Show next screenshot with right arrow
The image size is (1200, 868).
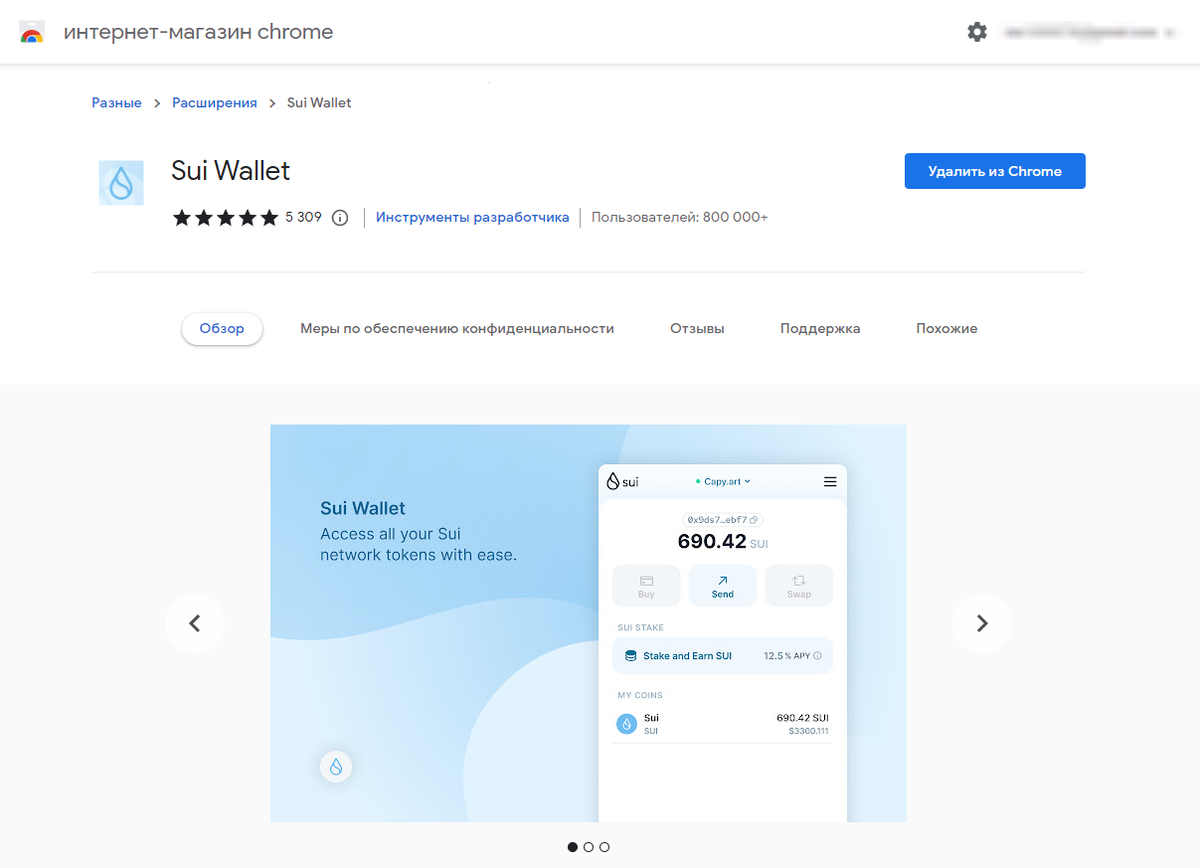pos(982,623)
